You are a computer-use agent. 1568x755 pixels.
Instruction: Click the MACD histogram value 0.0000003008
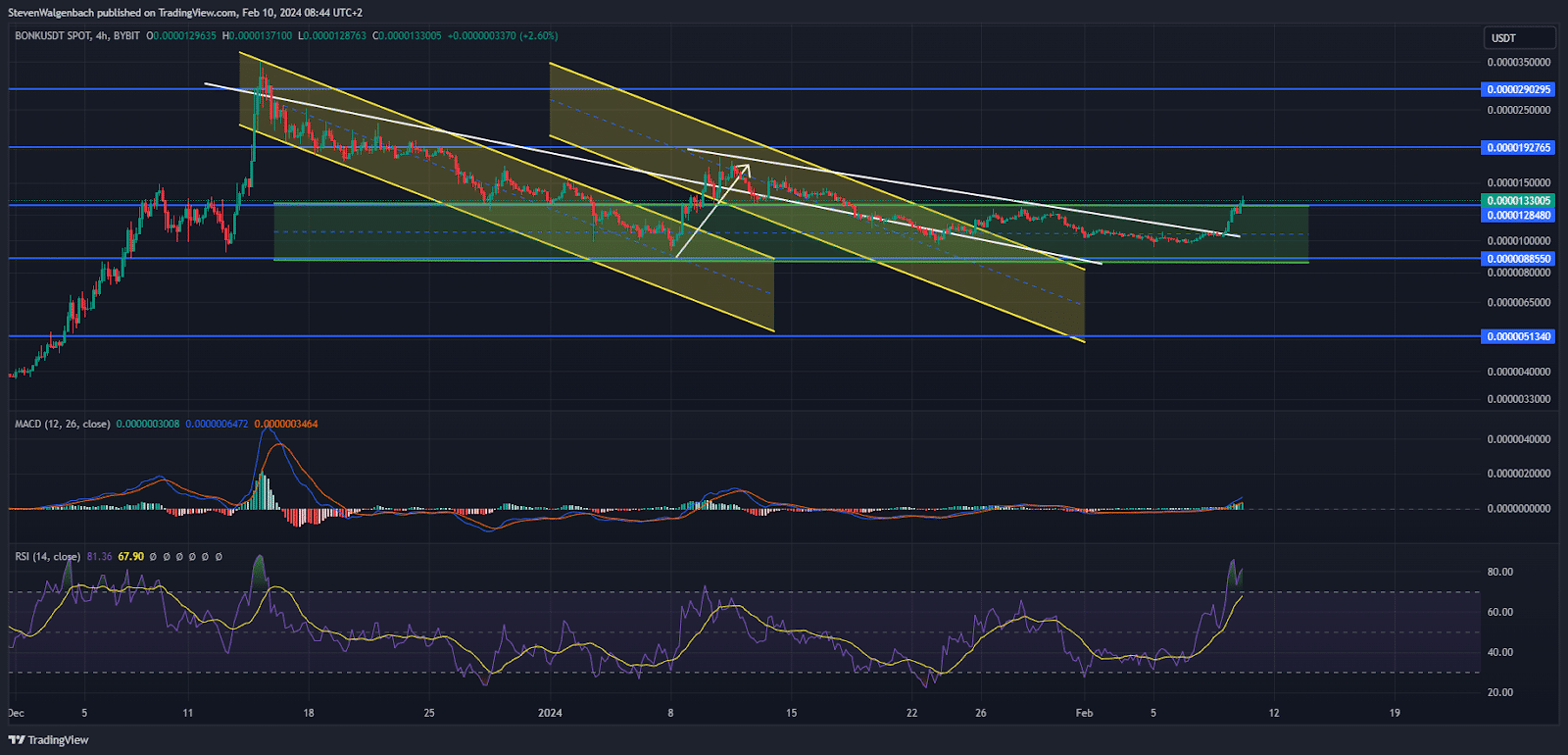click(x=148, y=424)
